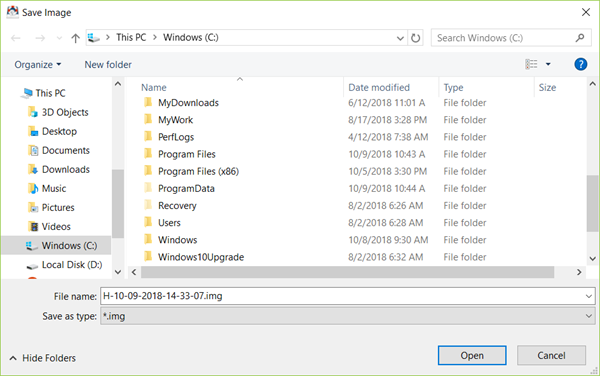
Task: Click the file list vertical scrollbar thumb
Action: click(x=593, y=203)
